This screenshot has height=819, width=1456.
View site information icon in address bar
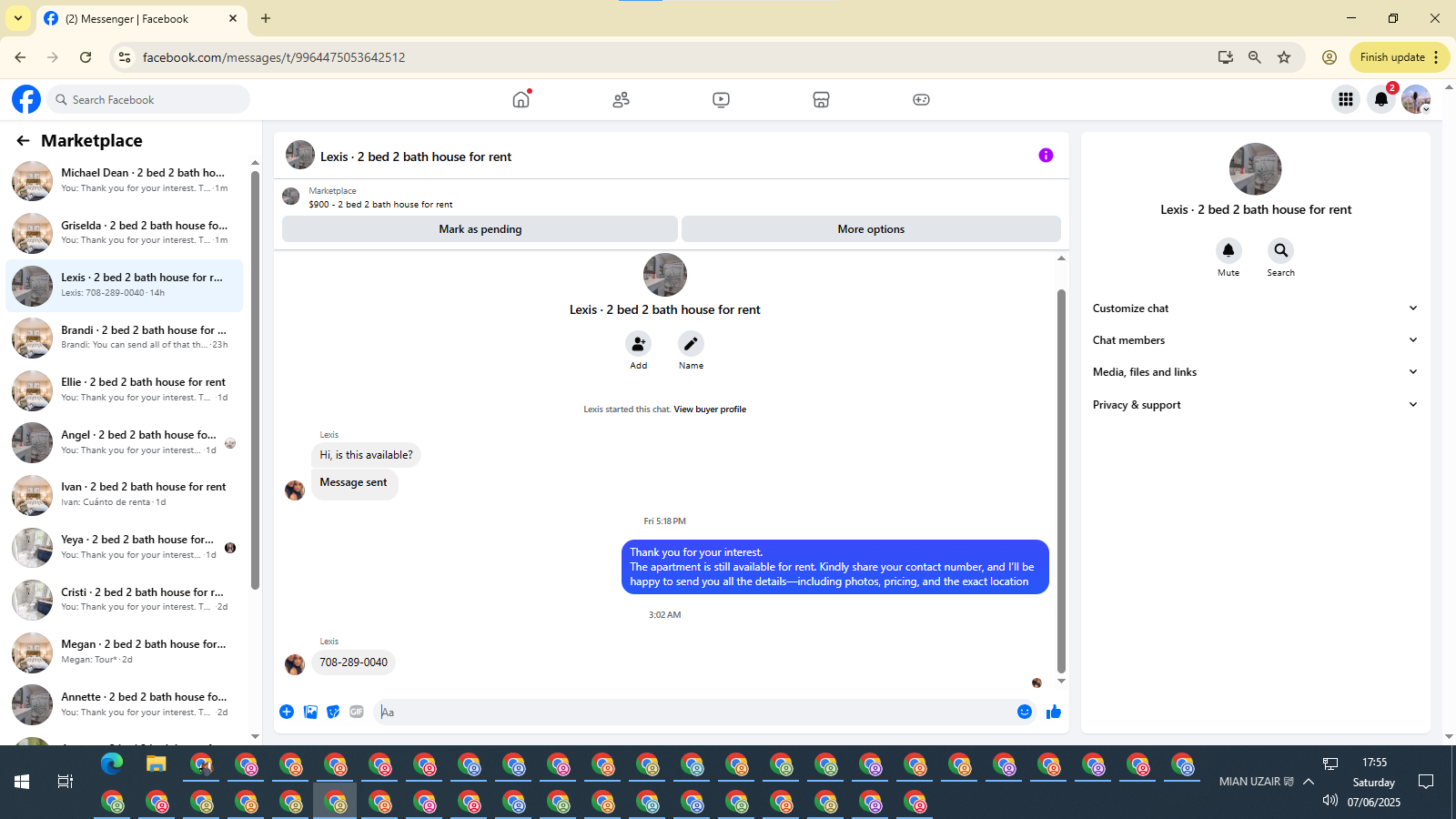pyautogui.click(x=125, y=57)
